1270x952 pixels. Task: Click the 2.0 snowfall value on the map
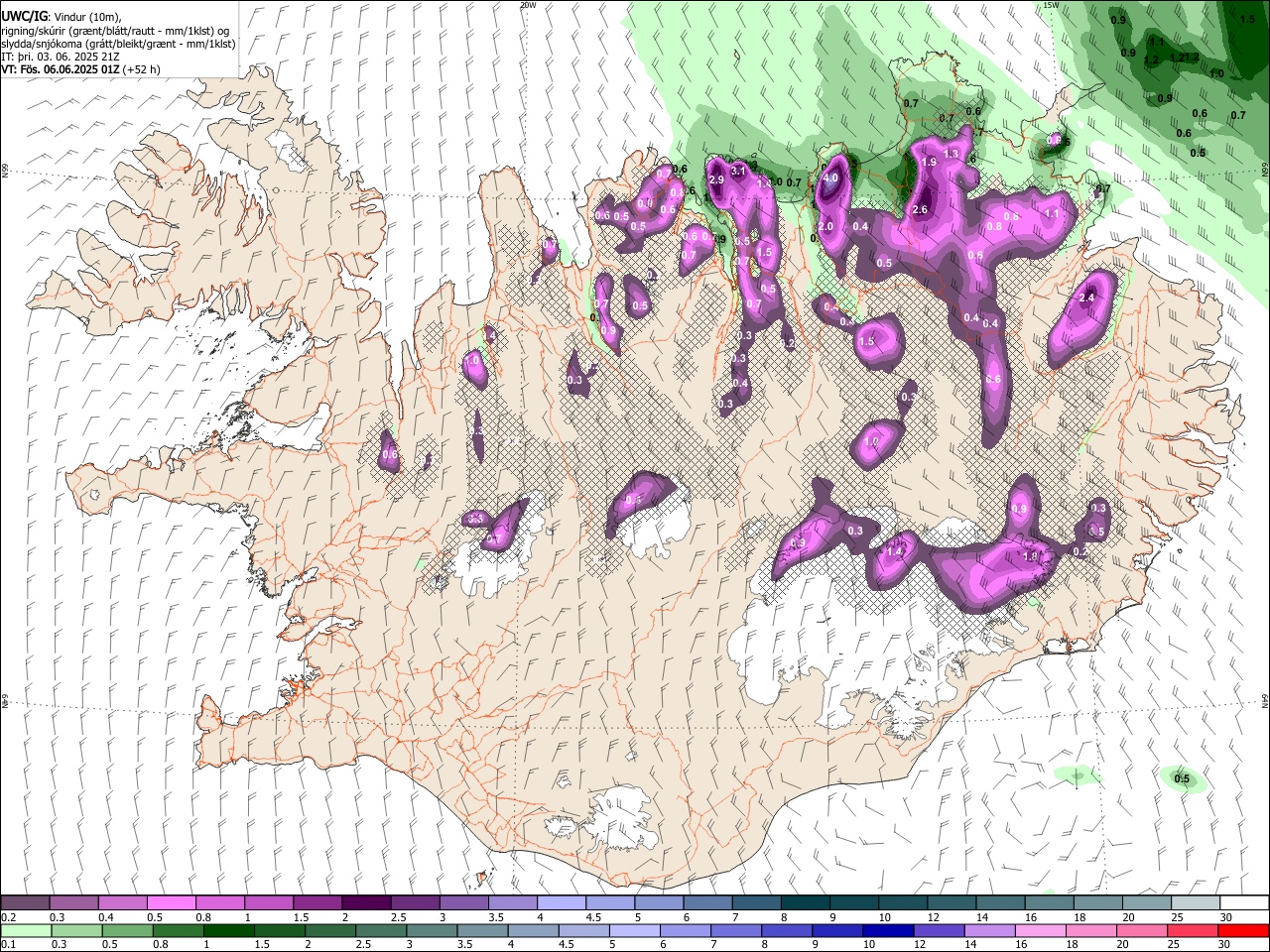click(825, 227)
